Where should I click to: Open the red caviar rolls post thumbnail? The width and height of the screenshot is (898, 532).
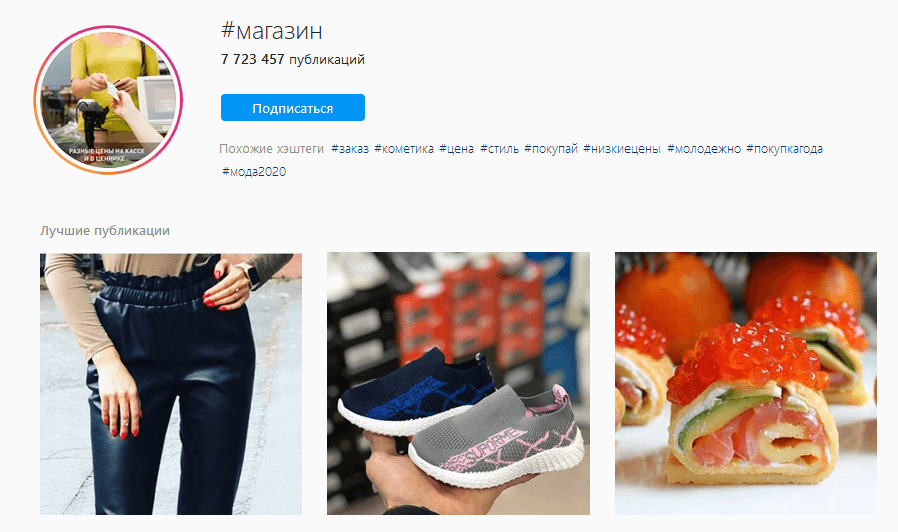point(746,384)
